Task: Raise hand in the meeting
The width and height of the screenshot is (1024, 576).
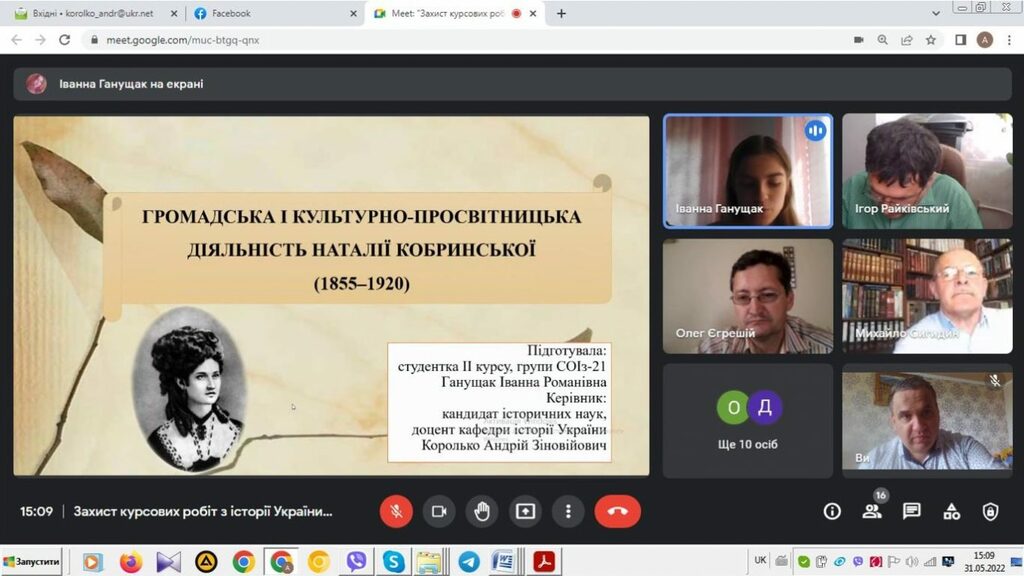Action: 482,511
